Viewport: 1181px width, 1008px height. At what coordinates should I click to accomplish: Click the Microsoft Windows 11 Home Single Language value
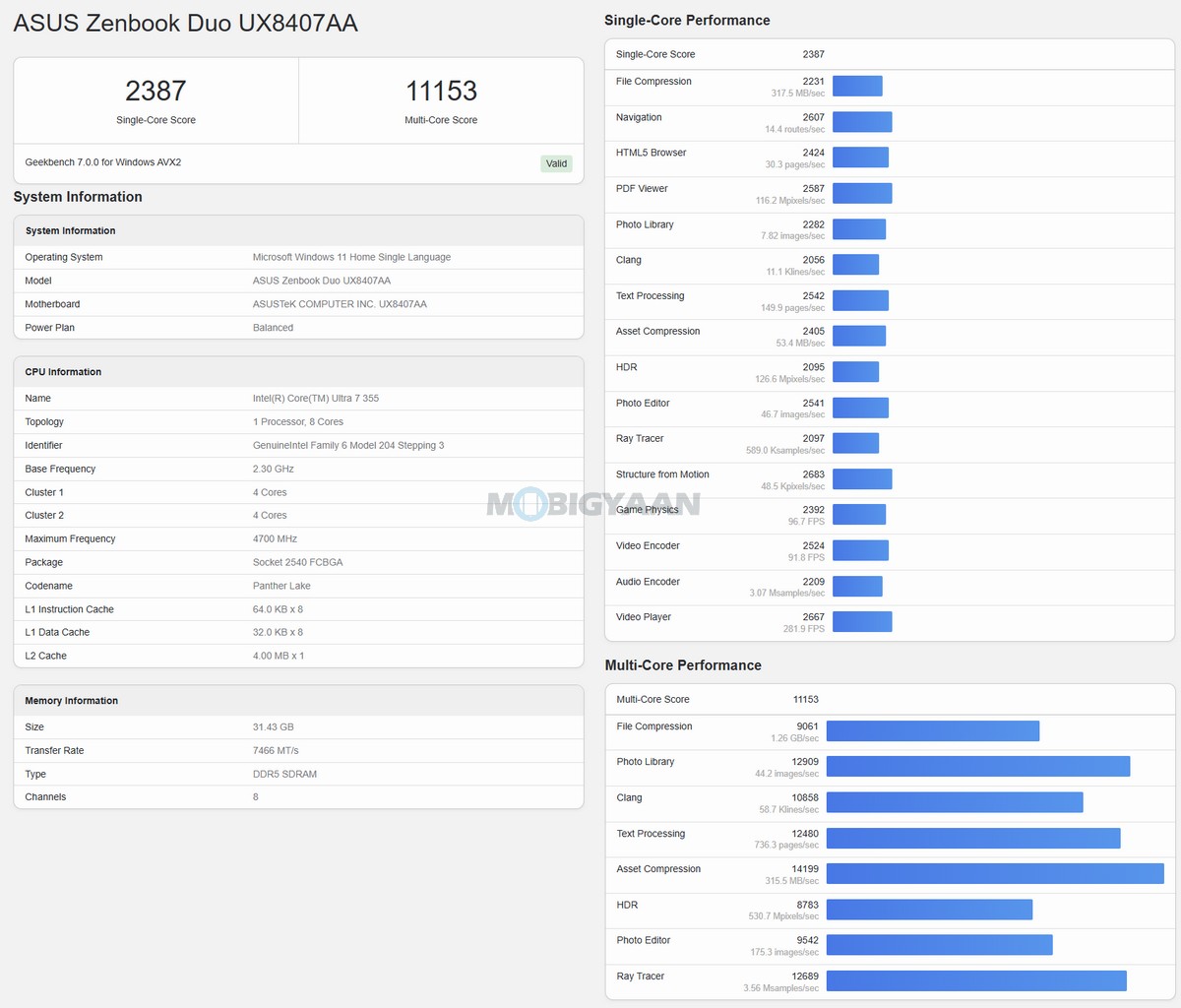click(351, 257)
